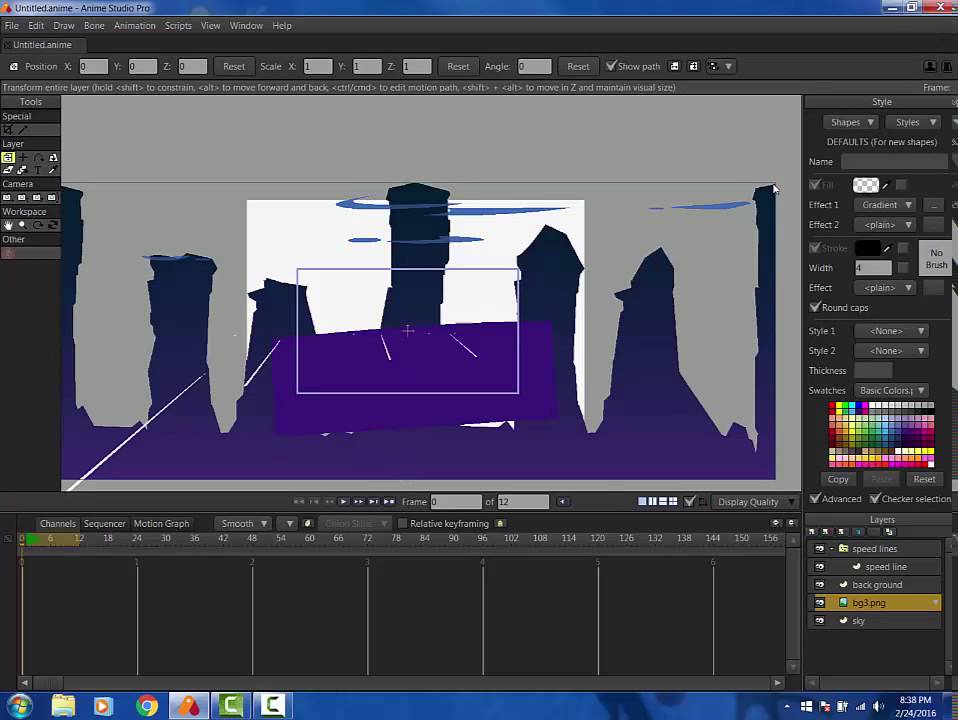Open the Animation menu
Image resolution: width=958 pixels, height=720 pixels.
click(134, 26)
